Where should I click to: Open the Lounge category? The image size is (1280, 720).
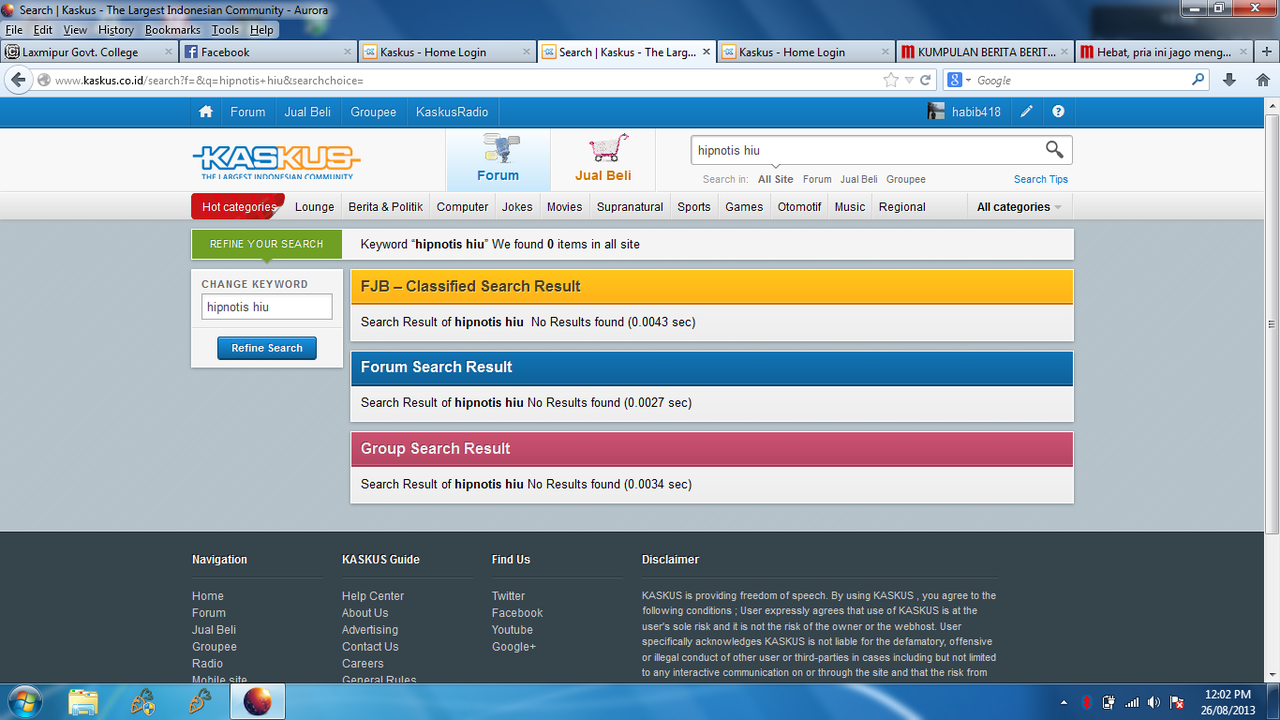click(x=314, y=207)
